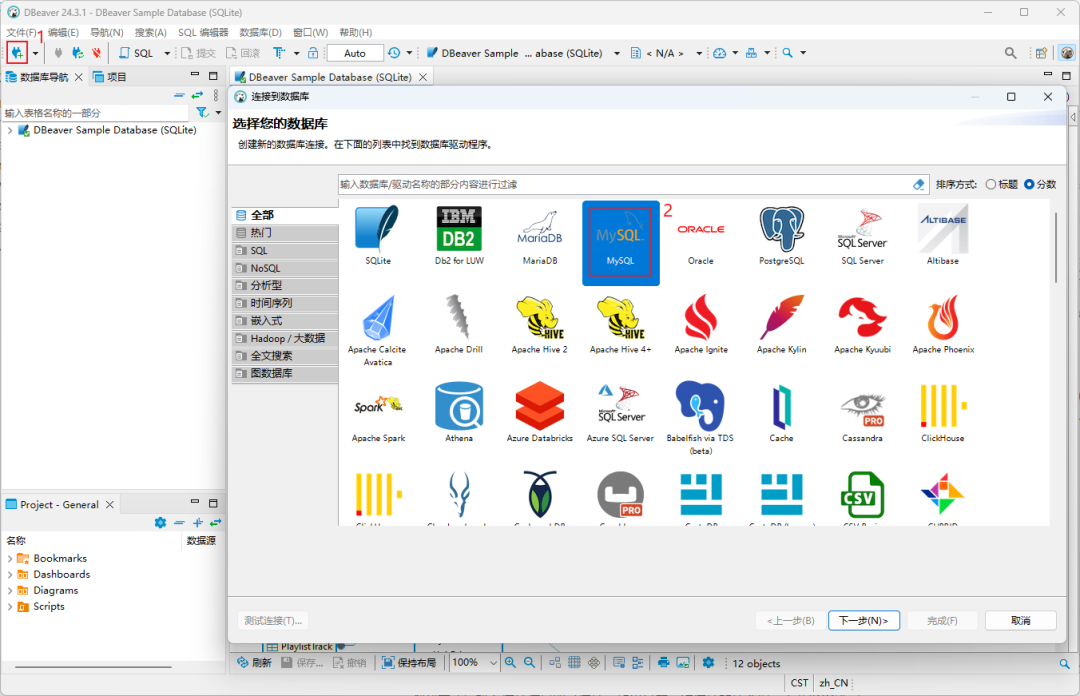Open the 数据库(D) menu
Viewport: 1080px width, 696px height.
tap(260, 32)
